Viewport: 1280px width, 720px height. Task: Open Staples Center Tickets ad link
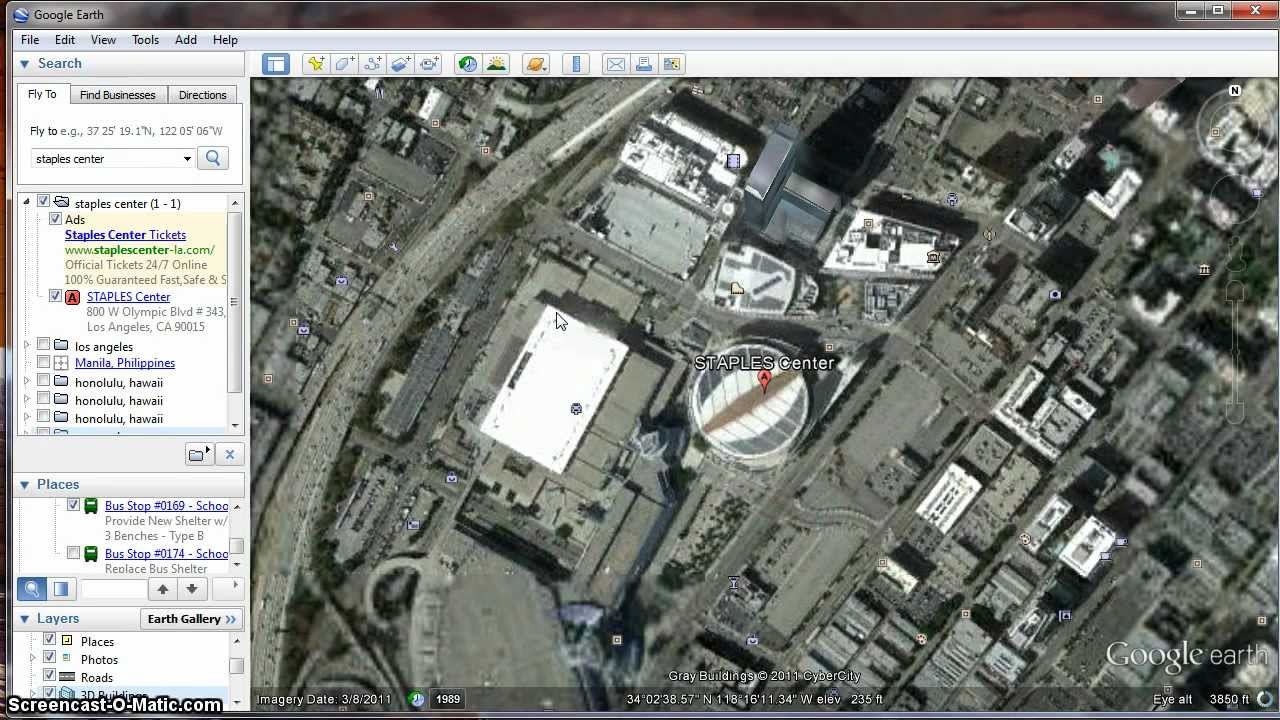(125, 235)
